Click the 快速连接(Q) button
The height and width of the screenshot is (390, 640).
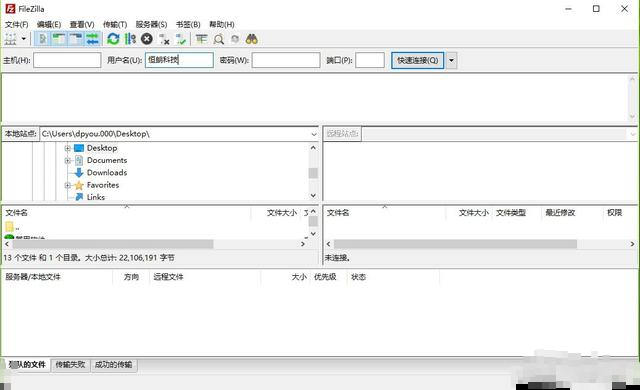[x=418, y=60]
